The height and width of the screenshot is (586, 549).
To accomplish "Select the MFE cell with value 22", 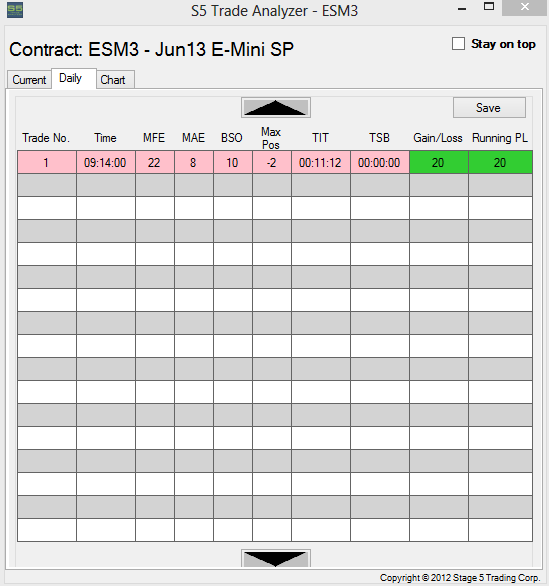I will [x=155, y=162].
